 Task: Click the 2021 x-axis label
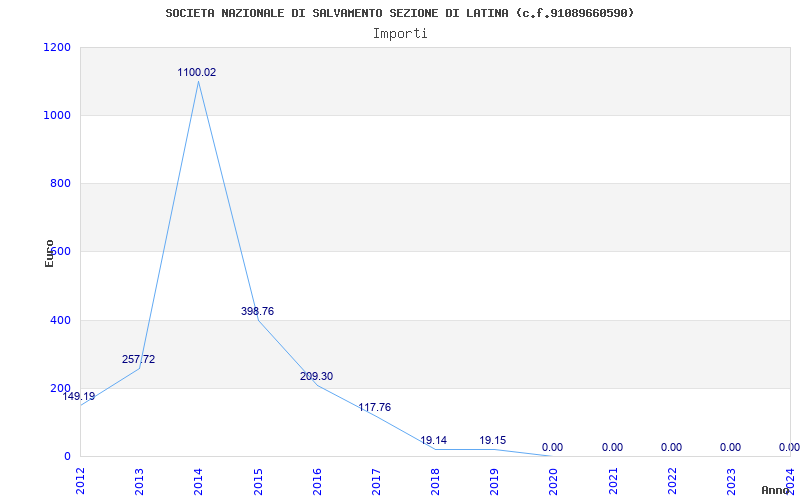pos(613,481)
